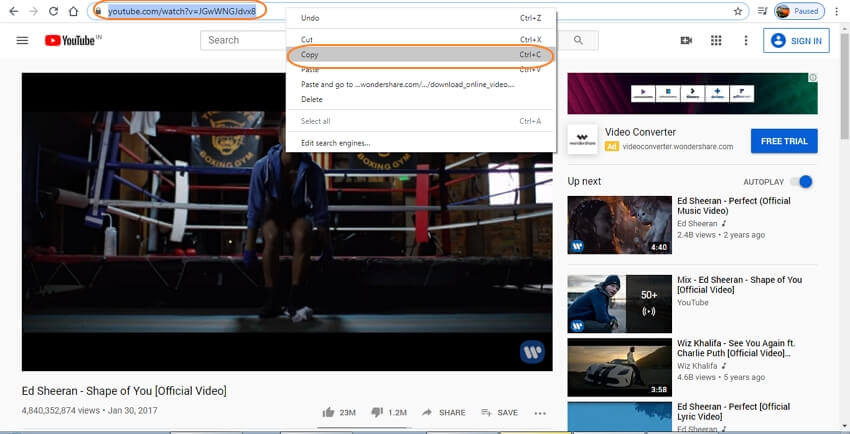
Task: Like the video with thumbs-up icon
Action: pos(328,412)
